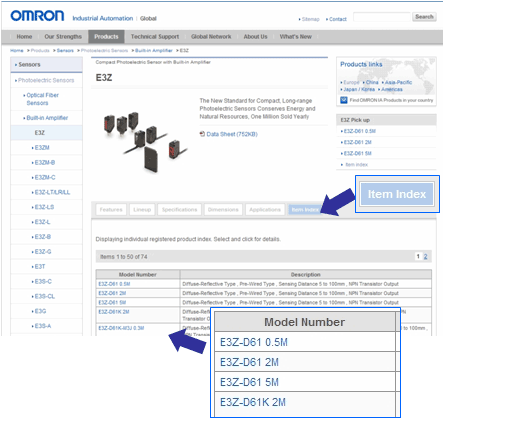This screenshot has height=427, width=505.
Task: Go to page 2 of items
Action: 425,256
